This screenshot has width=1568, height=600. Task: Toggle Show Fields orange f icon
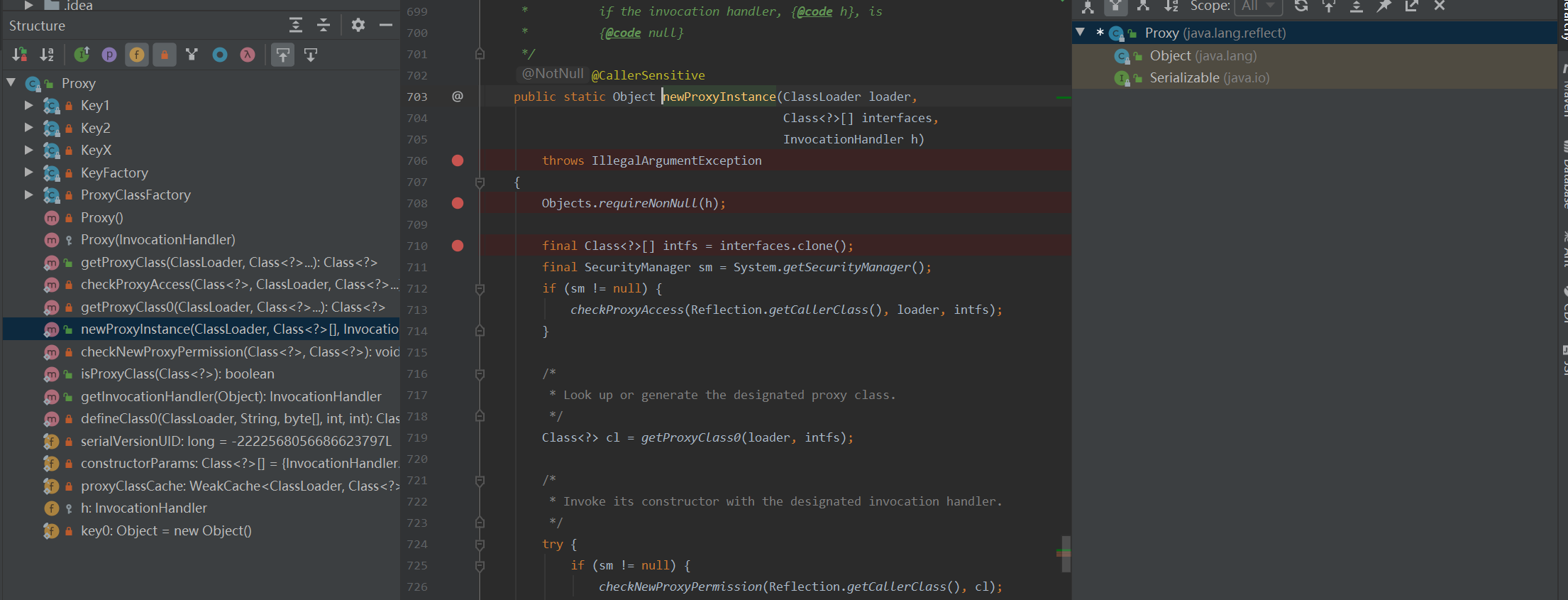tap(137, 55)
